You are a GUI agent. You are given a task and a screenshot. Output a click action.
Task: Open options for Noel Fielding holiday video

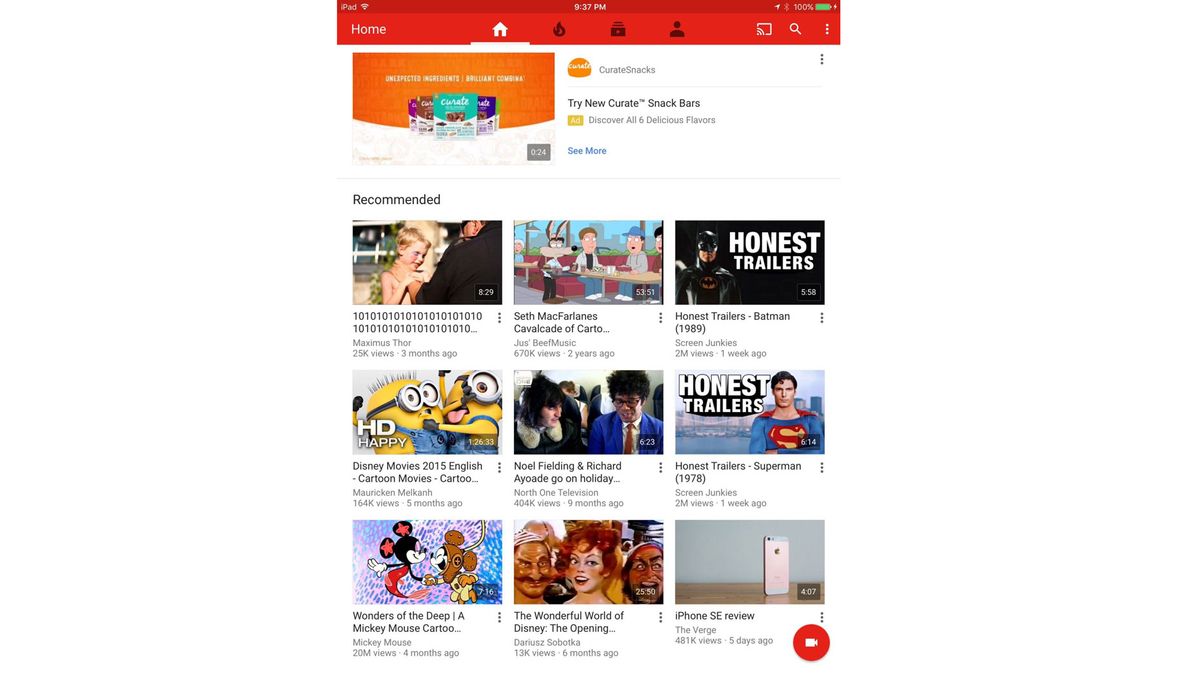660,467
